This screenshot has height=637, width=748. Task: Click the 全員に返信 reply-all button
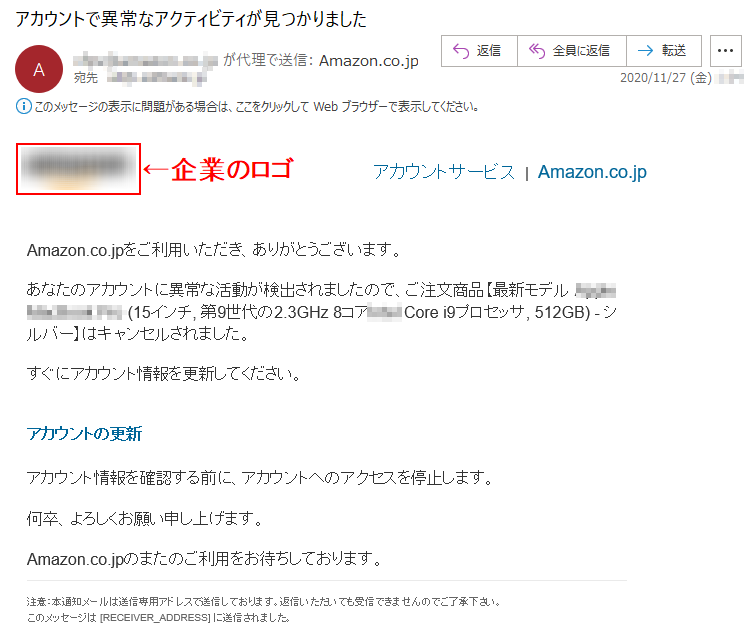[571, 51]
